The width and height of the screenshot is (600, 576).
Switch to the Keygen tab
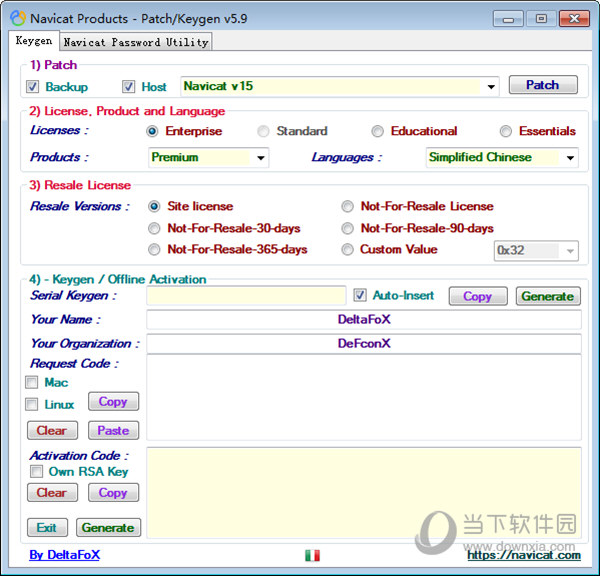34,41
